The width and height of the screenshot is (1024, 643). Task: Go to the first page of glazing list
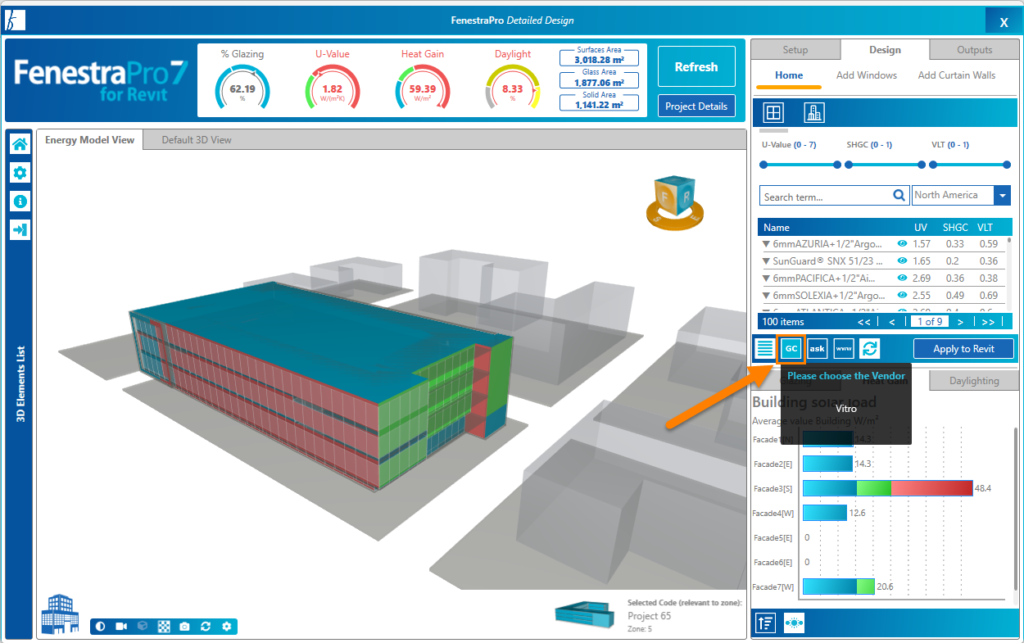(x=864, y=322)
